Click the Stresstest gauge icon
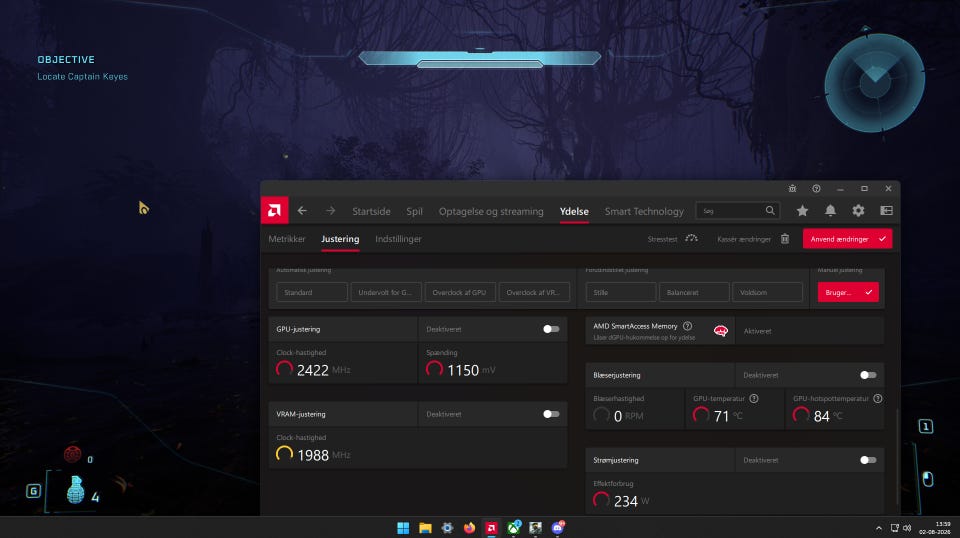 click(x=691, y=239)
